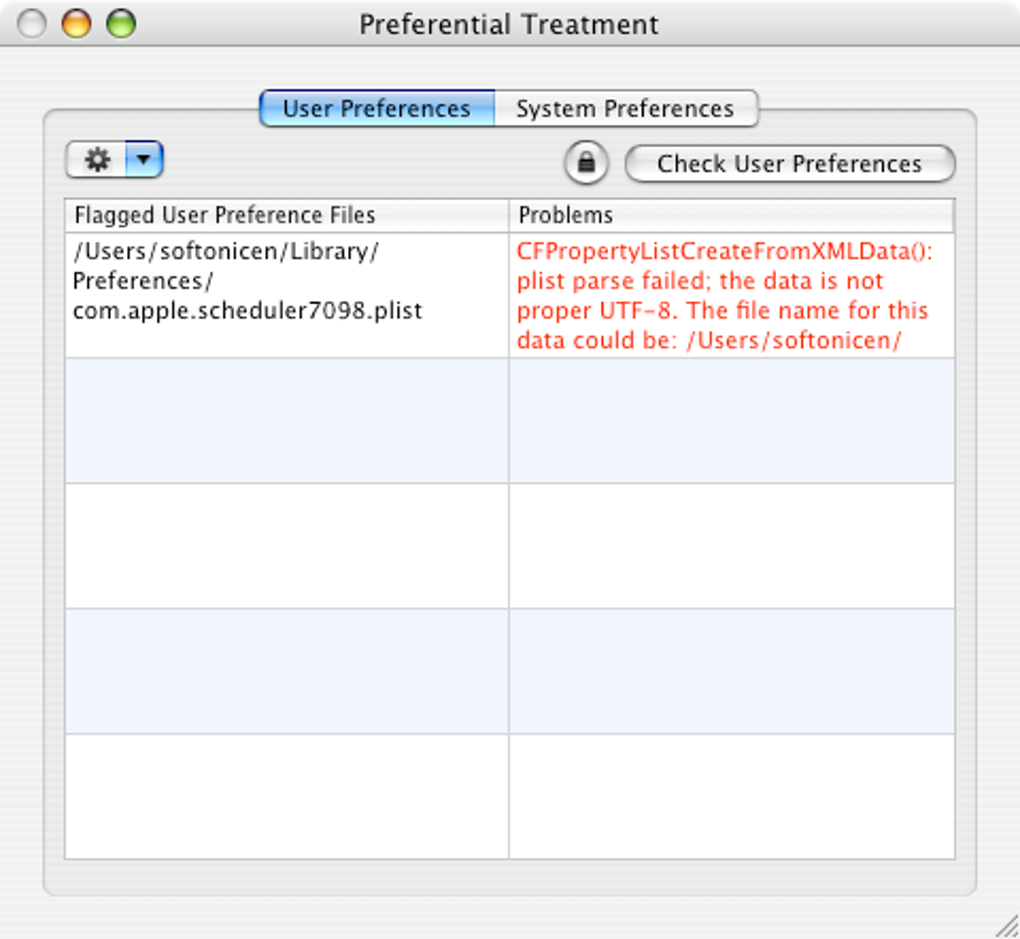
Task: Click the resize grip at window corner
Action: click(x=1005, y=925)
